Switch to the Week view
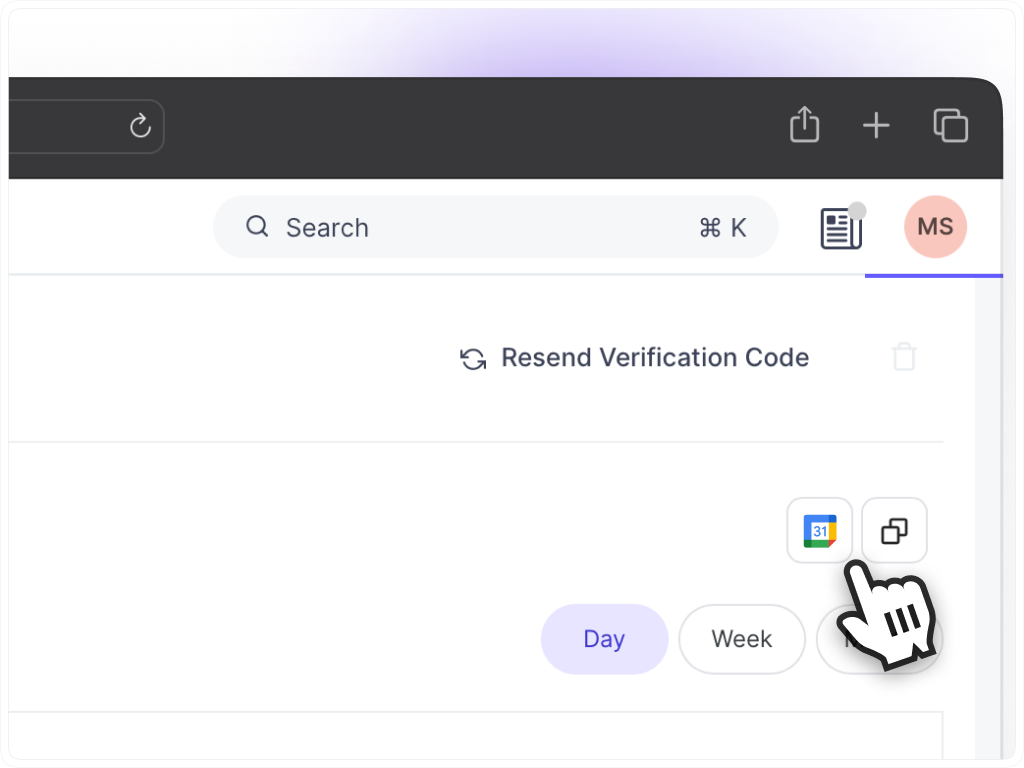1024x768 pixels. (741, 639)
